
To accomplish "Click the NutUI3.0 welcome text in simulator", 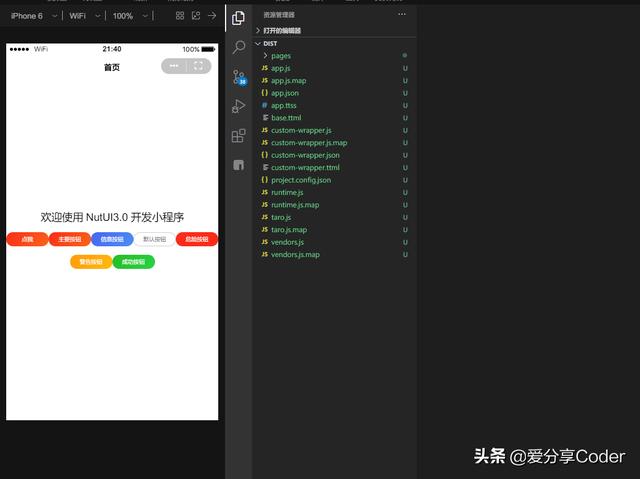I will pyautogui.click(x=112, y=217).
